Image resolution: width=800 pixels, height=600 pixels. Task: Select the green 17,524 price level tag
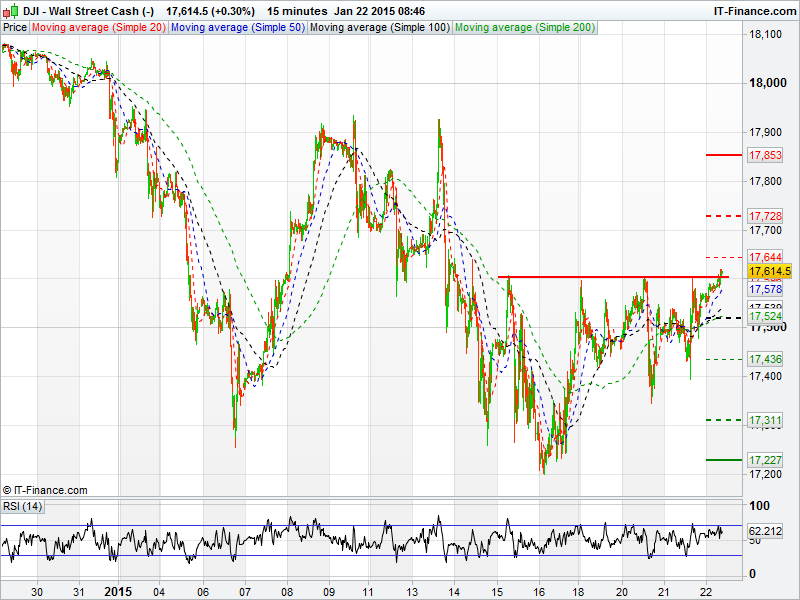tap(765, 316)
